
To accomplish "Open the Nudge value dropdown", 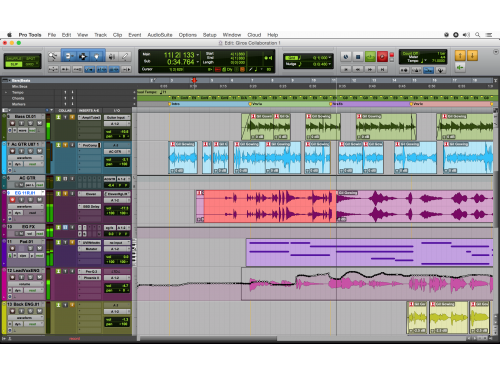I will click(x=330, y=64).
